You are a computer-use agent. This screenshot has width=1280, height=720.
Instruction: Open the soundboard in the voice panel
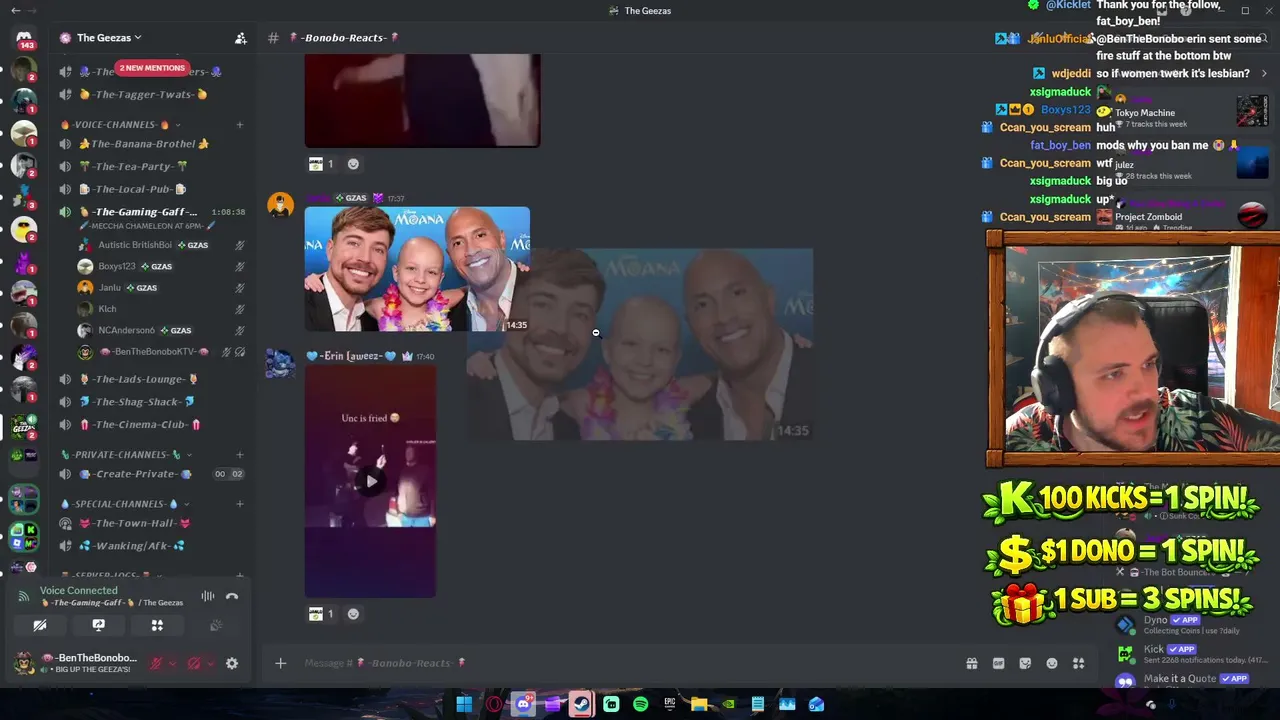pos(216,626)
